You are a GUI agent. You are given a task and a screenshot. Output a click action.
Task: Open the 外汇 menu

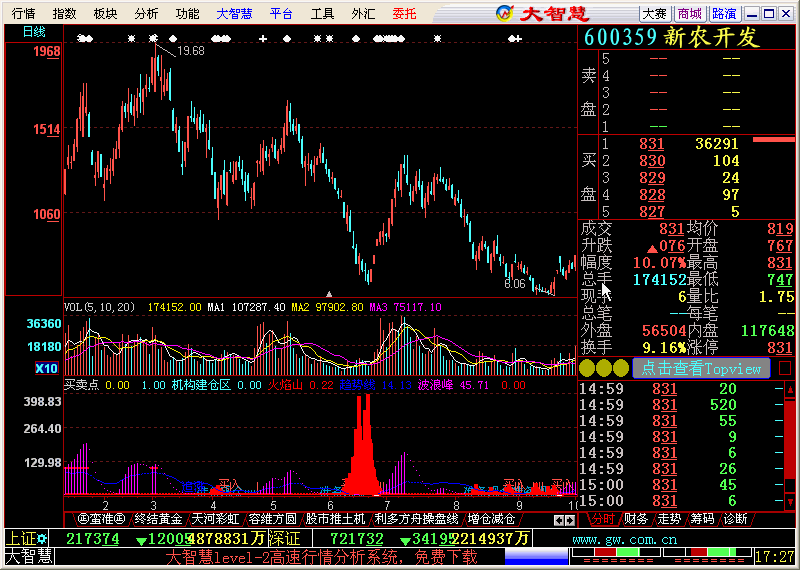(x=363, y=14)
